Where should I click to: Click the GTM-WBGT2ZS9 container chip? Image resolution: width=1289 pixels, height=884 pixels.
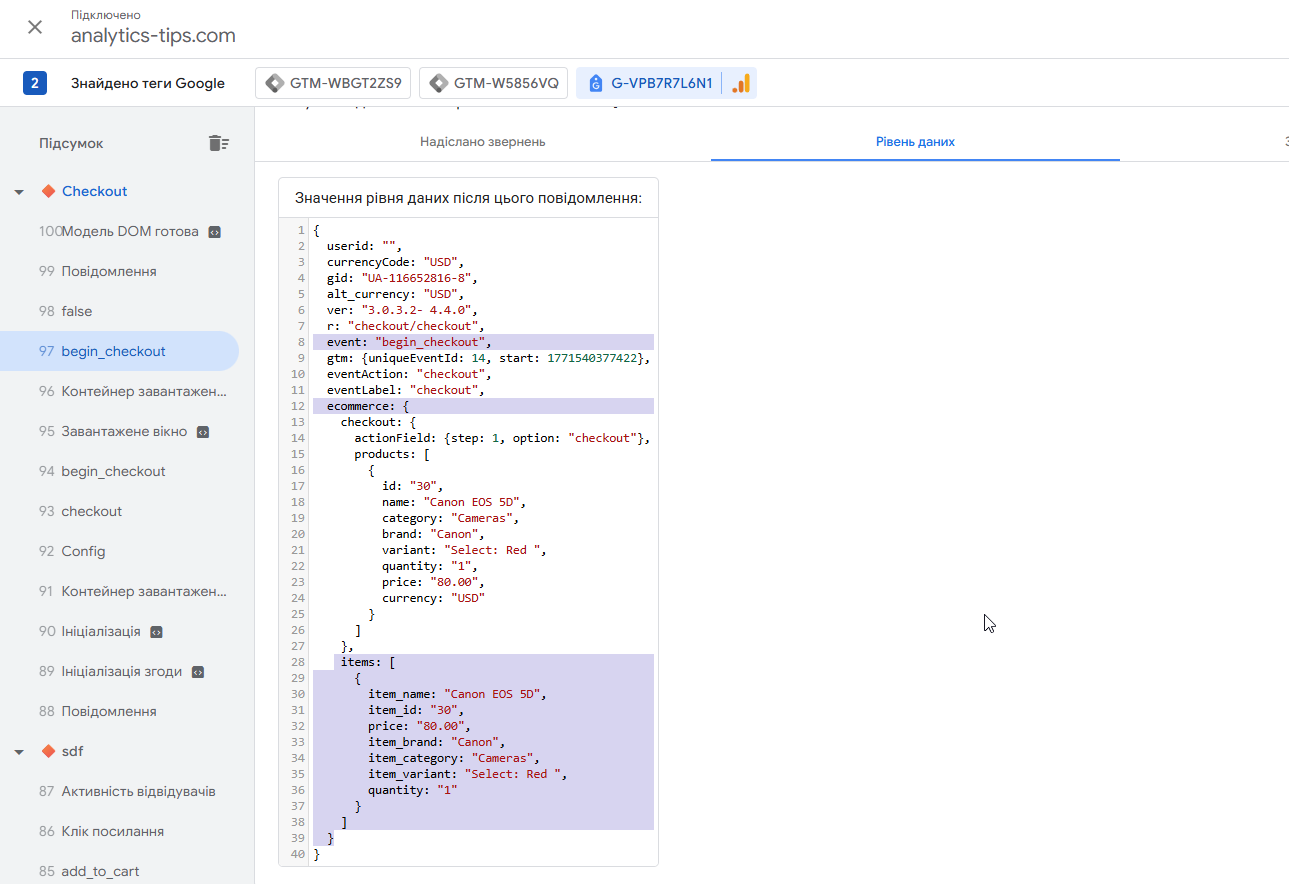click(x=333, y=83)
